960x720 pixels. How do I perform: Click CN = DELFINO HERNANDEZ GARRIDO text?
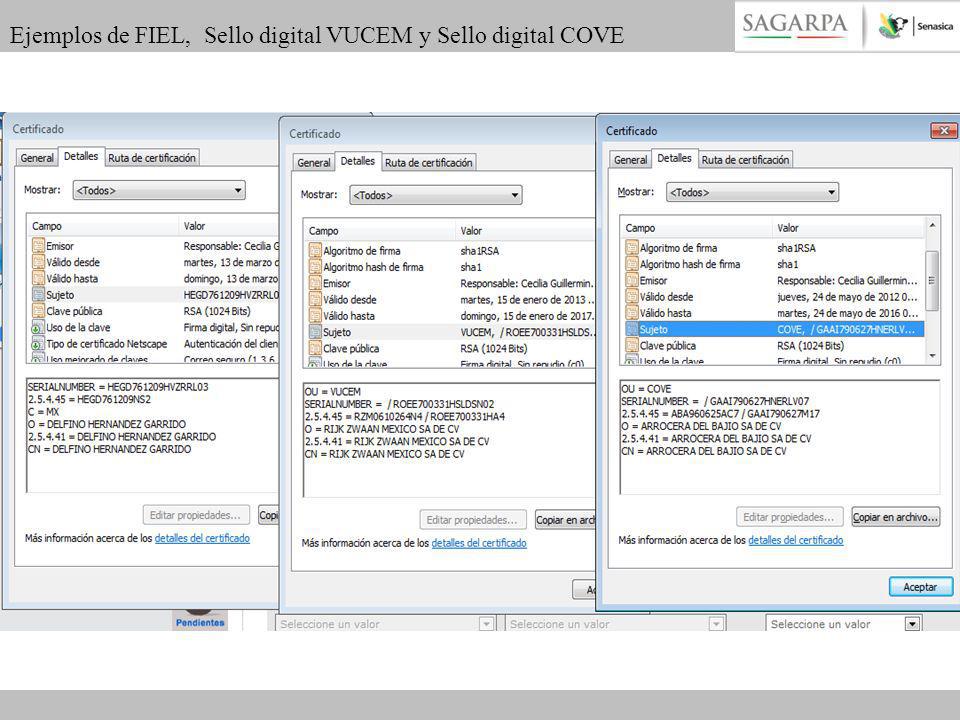pyautogui.click(x=110, y=449)
